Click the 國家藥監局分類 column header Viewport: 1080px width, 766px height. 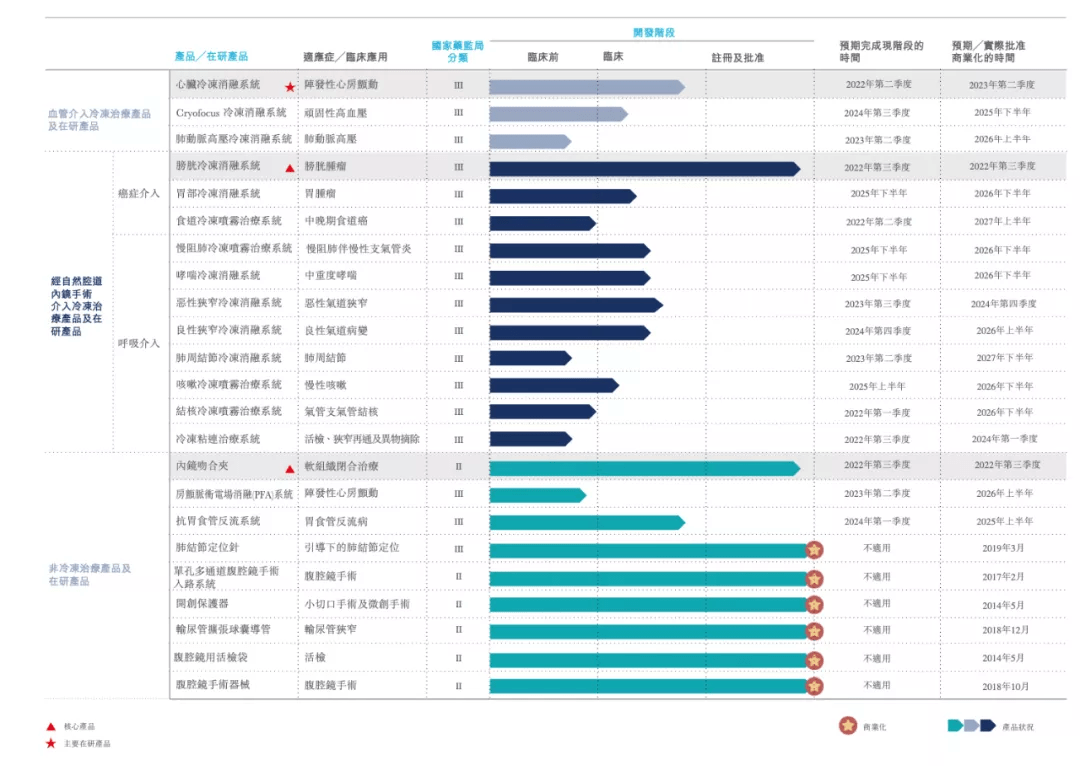(x=457, y=52)
